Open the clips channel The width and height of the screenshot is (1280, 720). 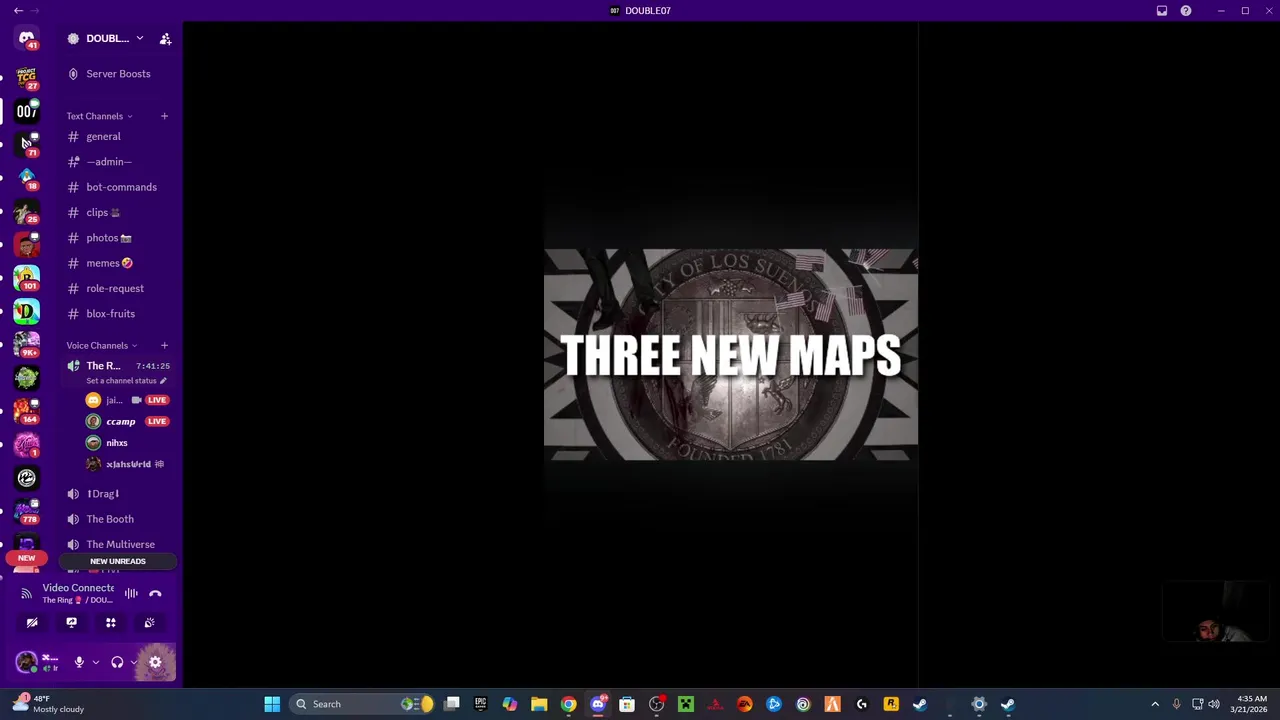(119, 213)
